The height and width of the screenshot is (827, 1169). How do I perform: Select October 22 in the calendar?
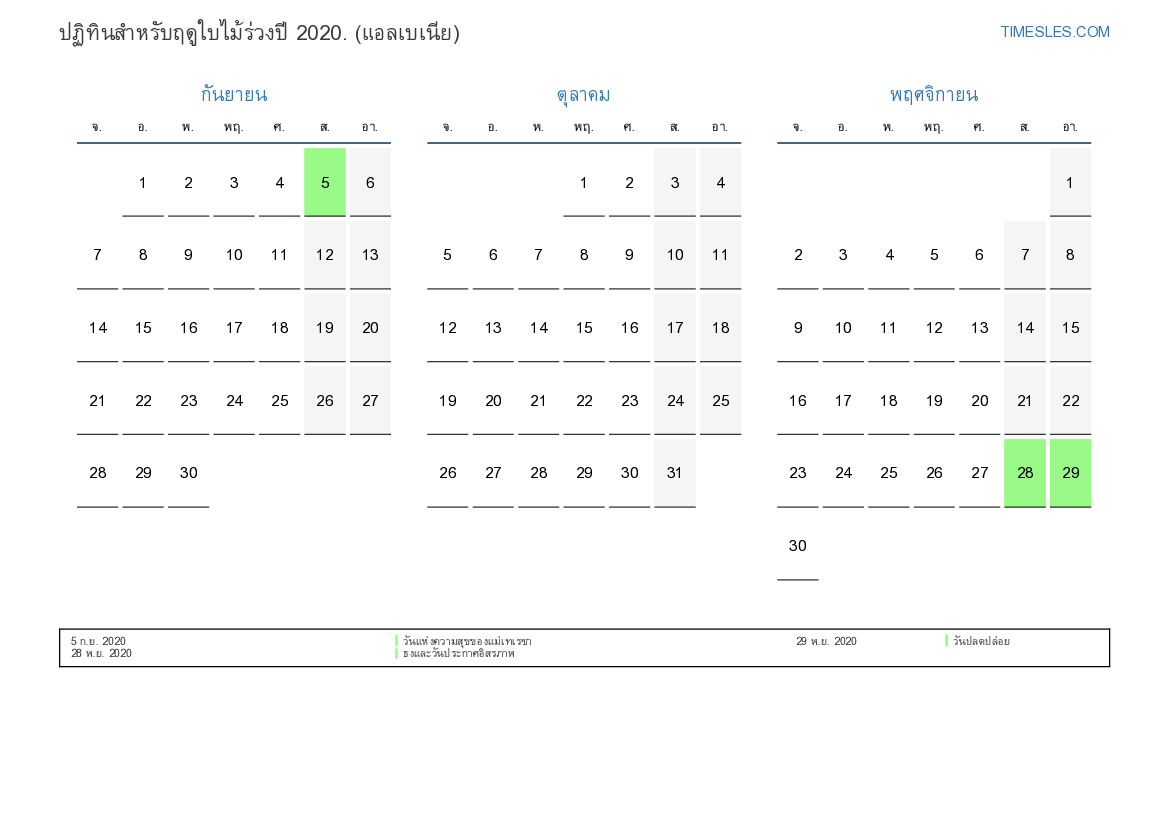click(584, 400)
